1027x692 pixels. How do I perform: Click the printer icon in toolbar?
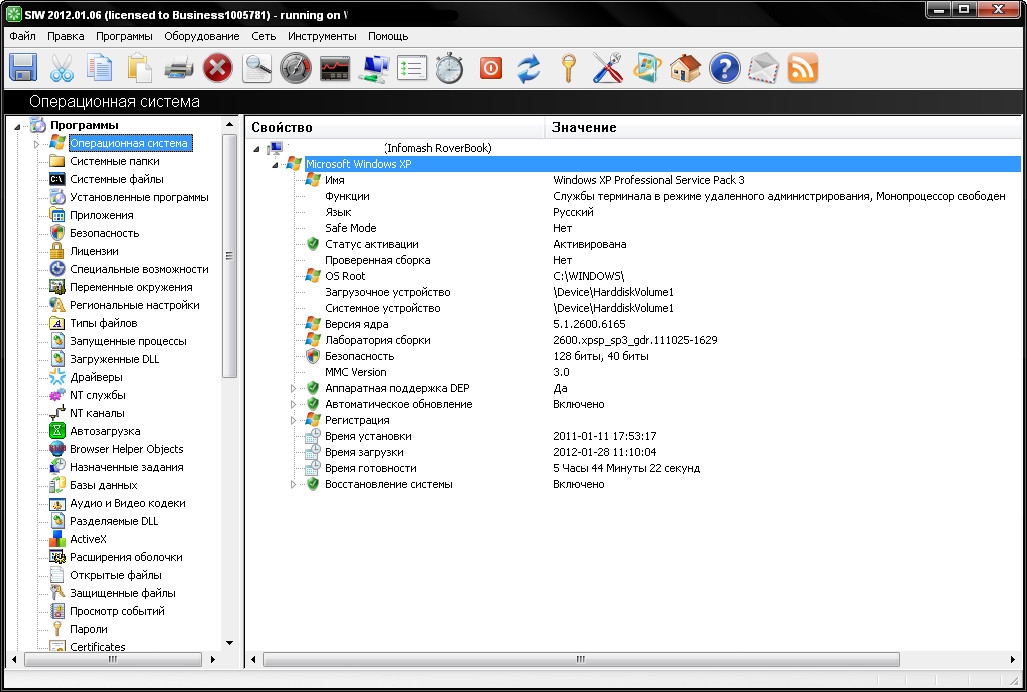click(178, 68)
